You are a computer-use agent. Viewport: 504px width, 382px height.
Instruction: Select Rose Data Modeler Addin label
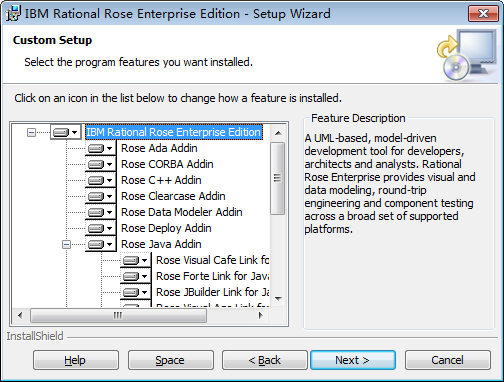point(182,212)
